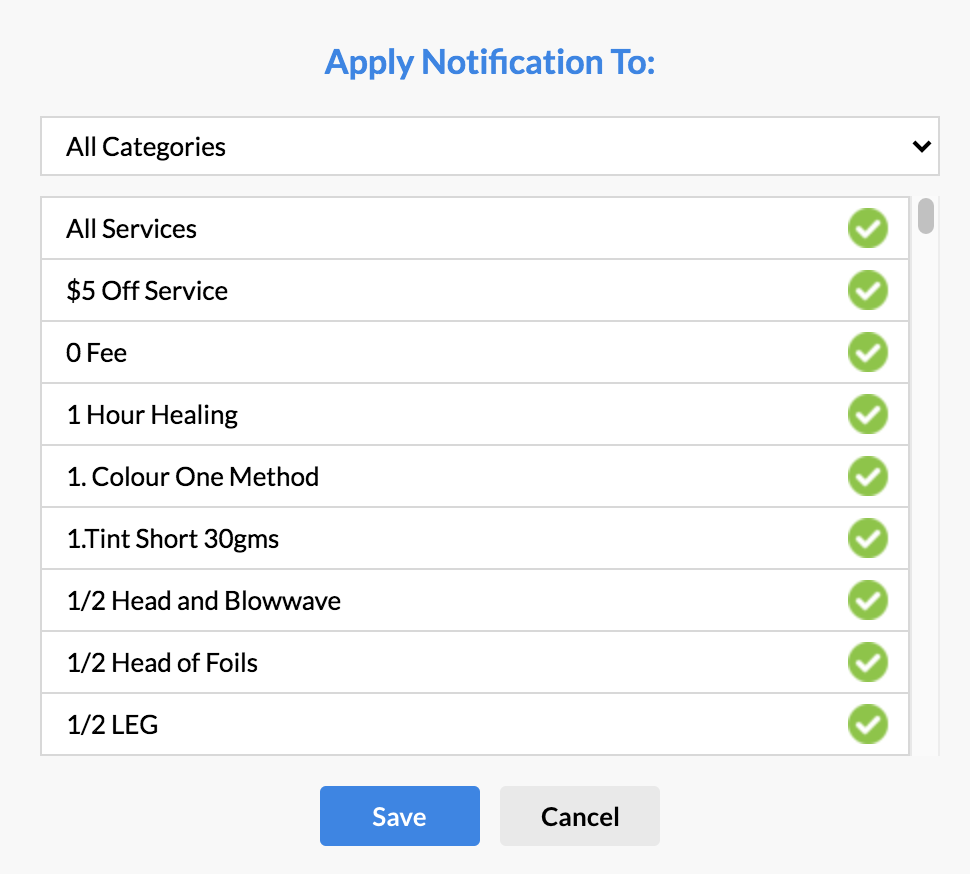Uncheck the $5 Off Service checkmark
970x874 pixels.
click(x=868, y=291)
